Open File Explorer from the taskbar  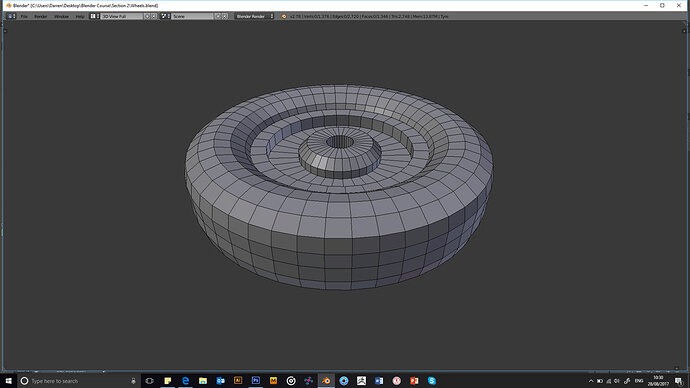(203, 381)
